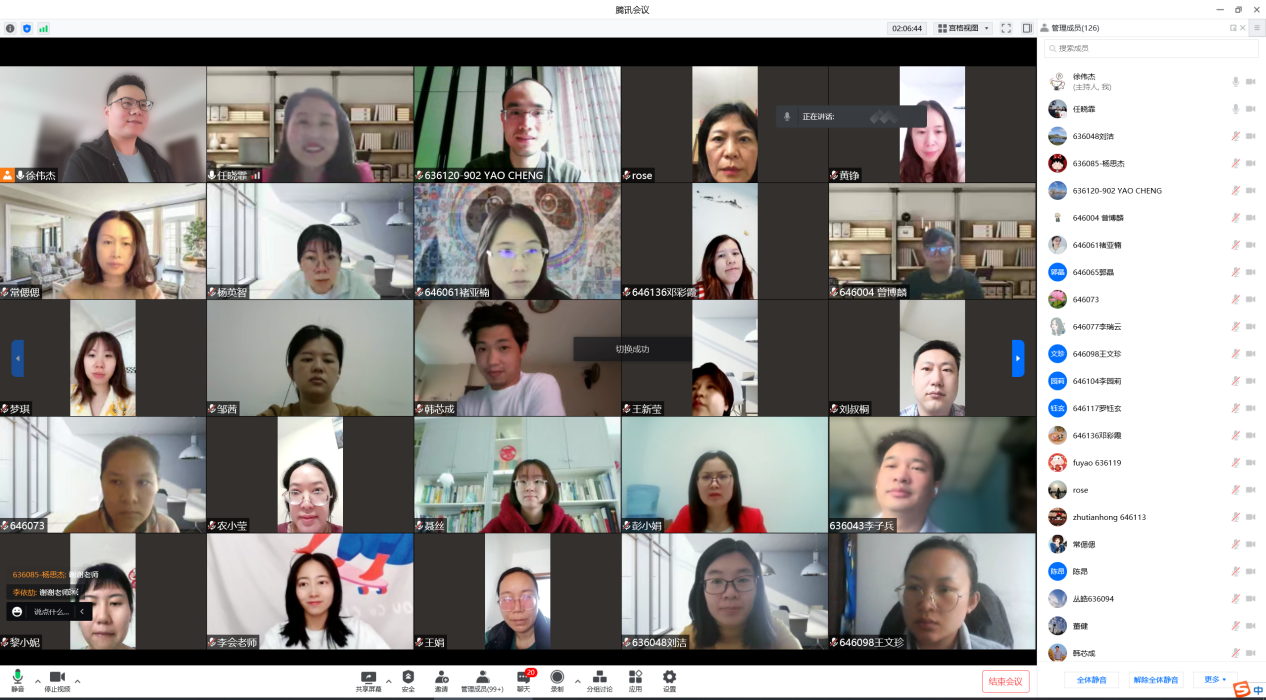Open the share screen (共享屏幕) tool
Screen dimensions: 1266x700
pos(368,680)
